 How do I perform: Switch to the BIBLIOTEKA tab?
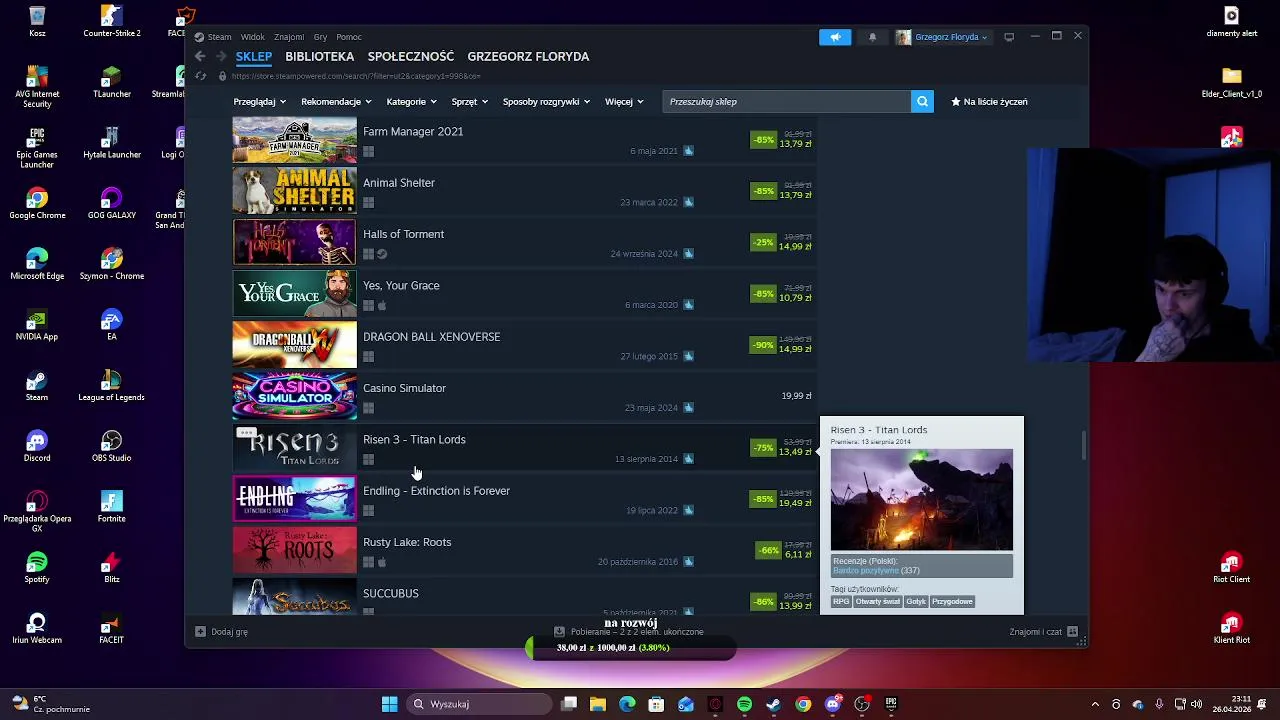point(320,57)
